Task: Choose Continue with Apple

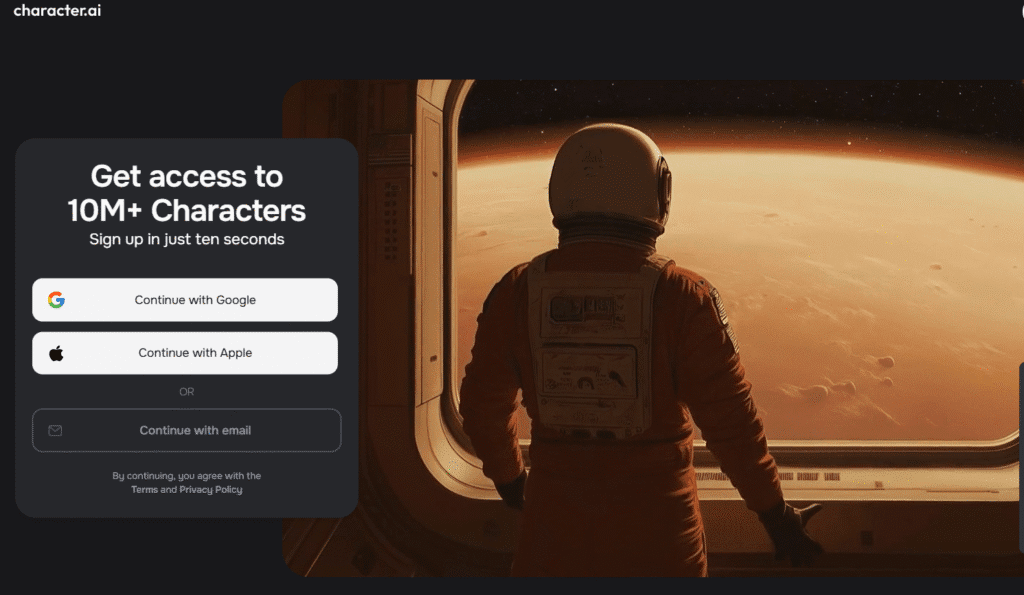Action: coord(185,353)
